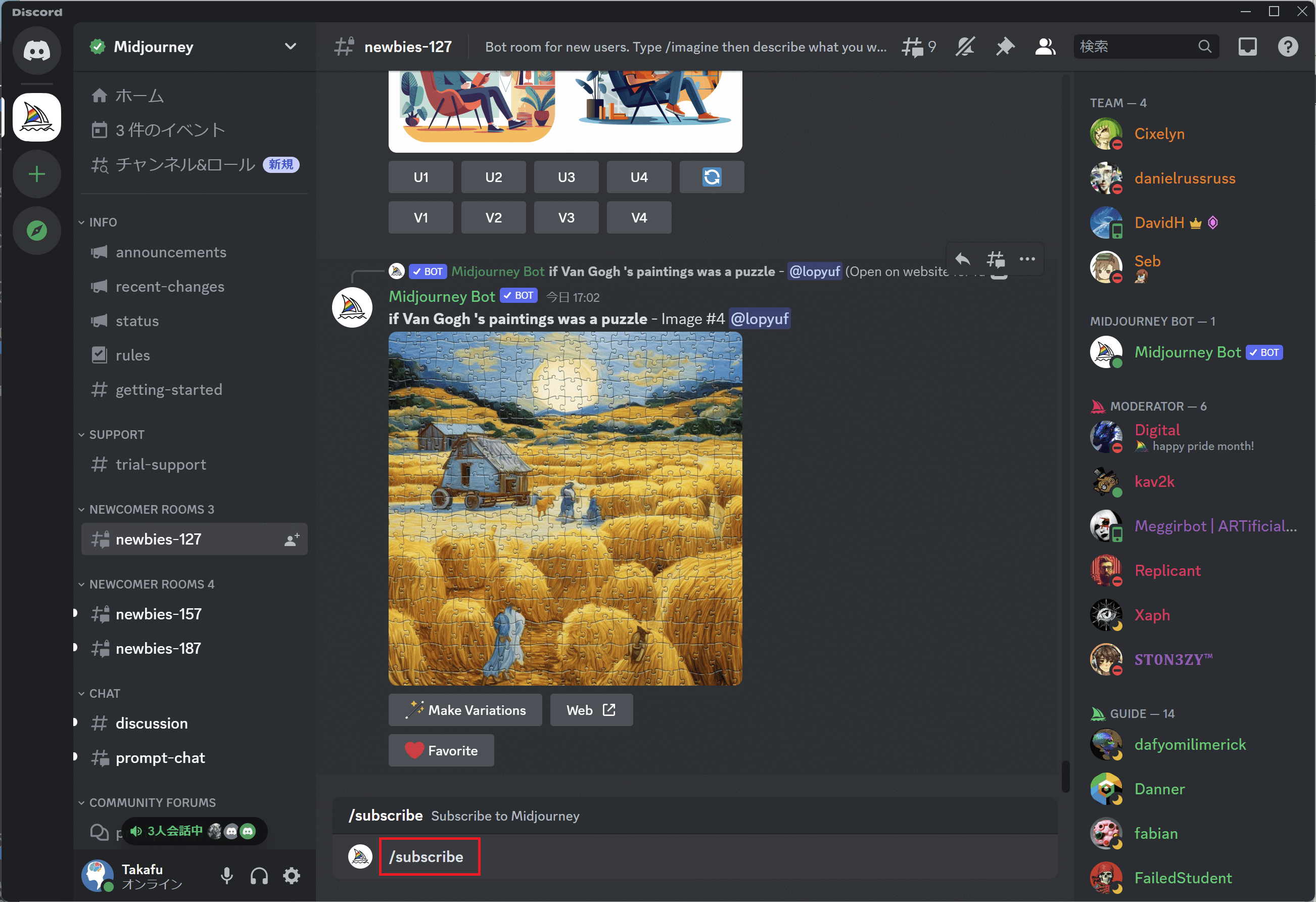This screenshot has height=902, width=1316.
Task: Toggle headphones deafen in user panel
Action: [259, 876]
